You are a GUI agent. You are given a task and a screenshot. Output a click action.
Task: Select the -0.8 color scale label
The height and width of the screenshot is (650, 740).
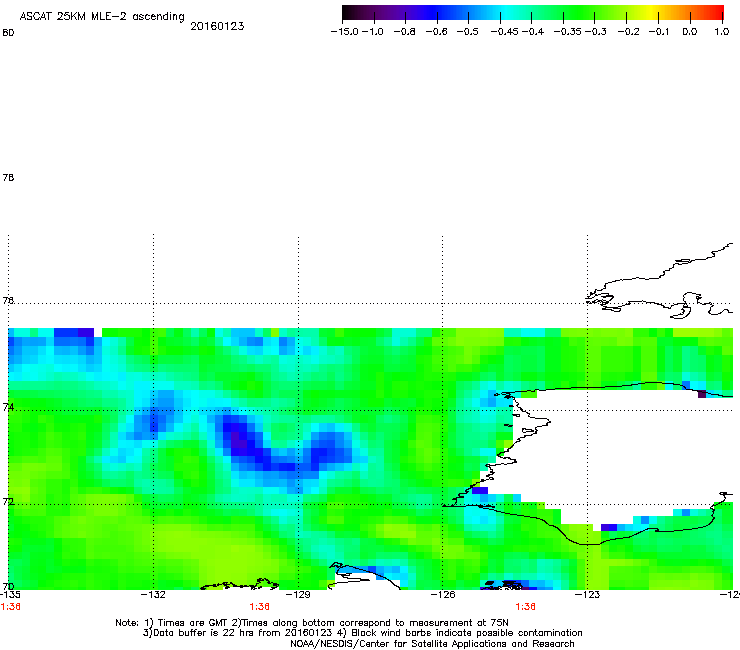pos(404,32)
